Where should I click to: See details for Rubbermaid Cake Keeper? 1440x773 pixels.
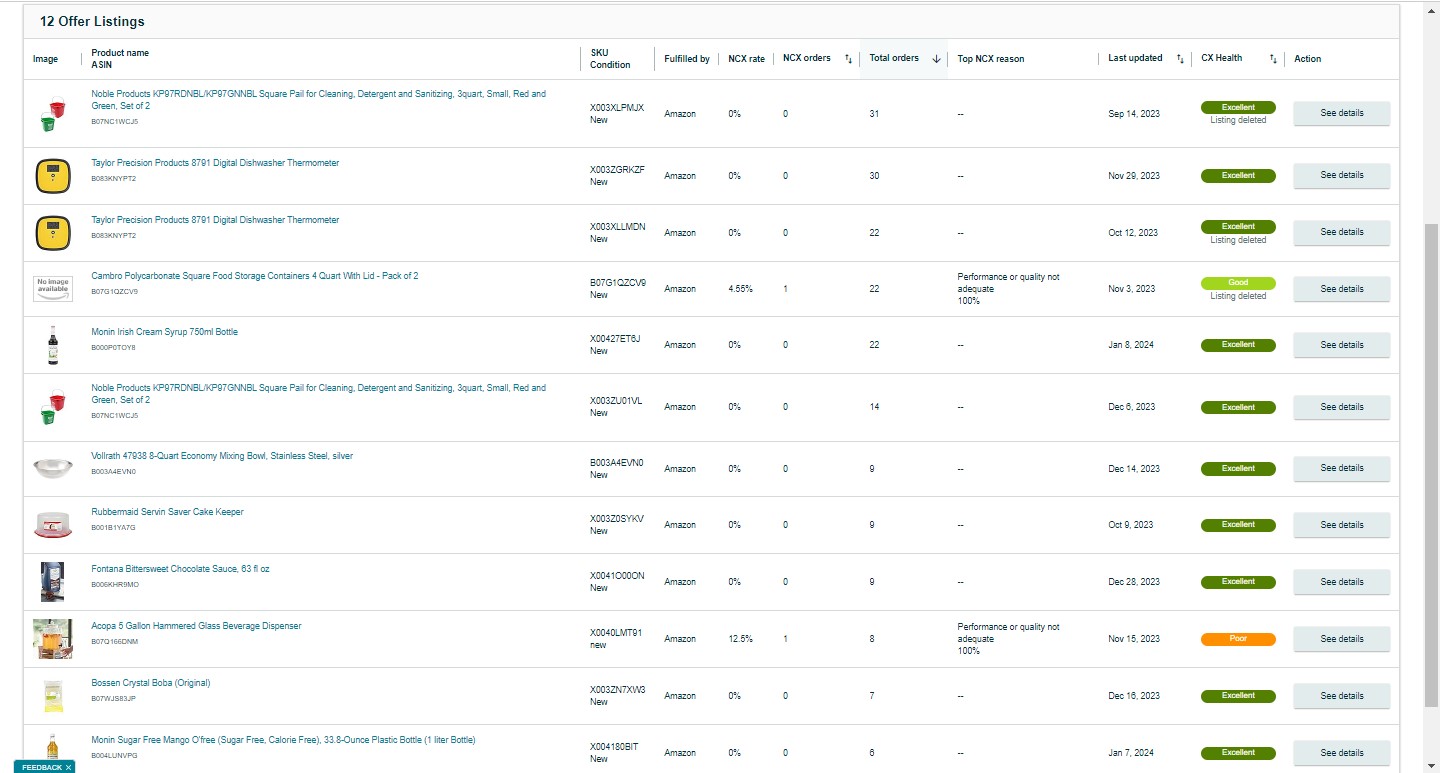(x=1341, y=525)
